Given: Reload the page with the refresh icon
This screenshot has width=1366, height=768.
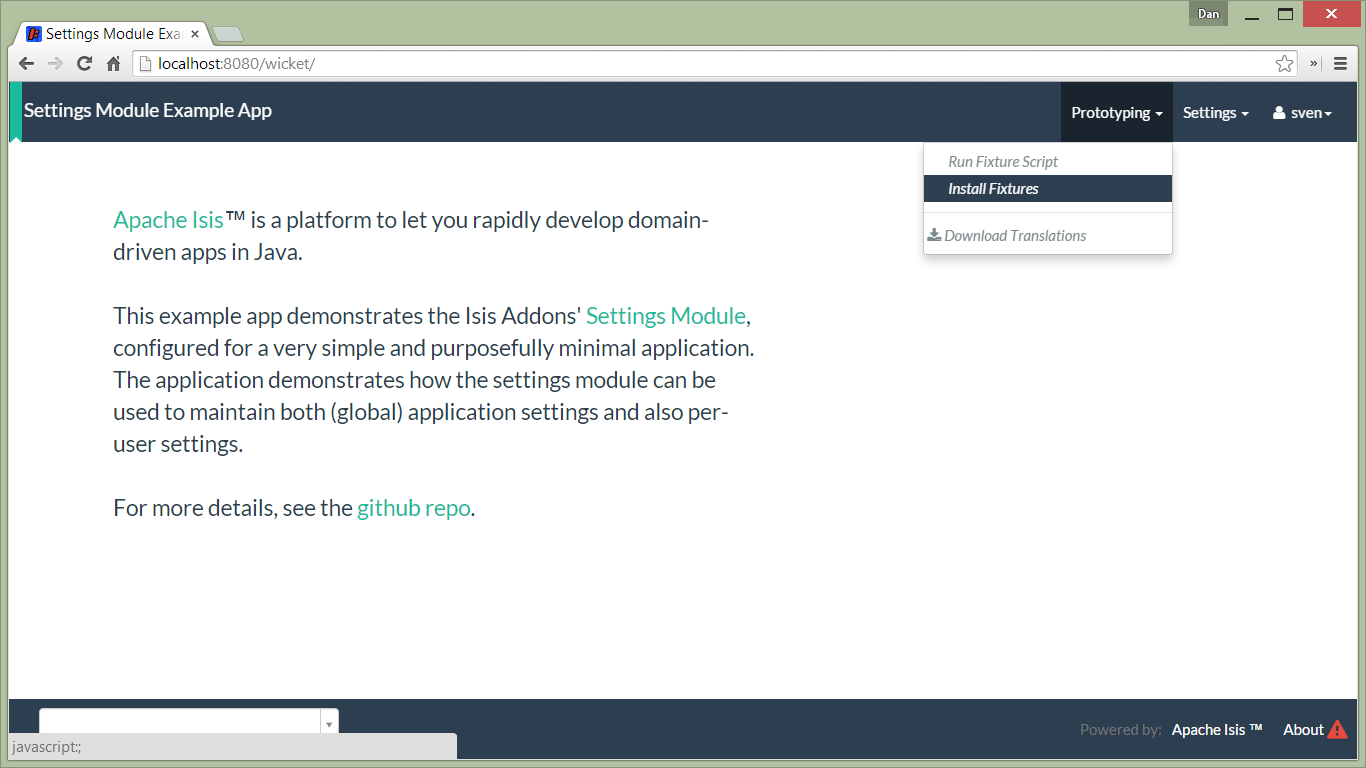Looking at the screenshot, I should (x=85, y=63).
